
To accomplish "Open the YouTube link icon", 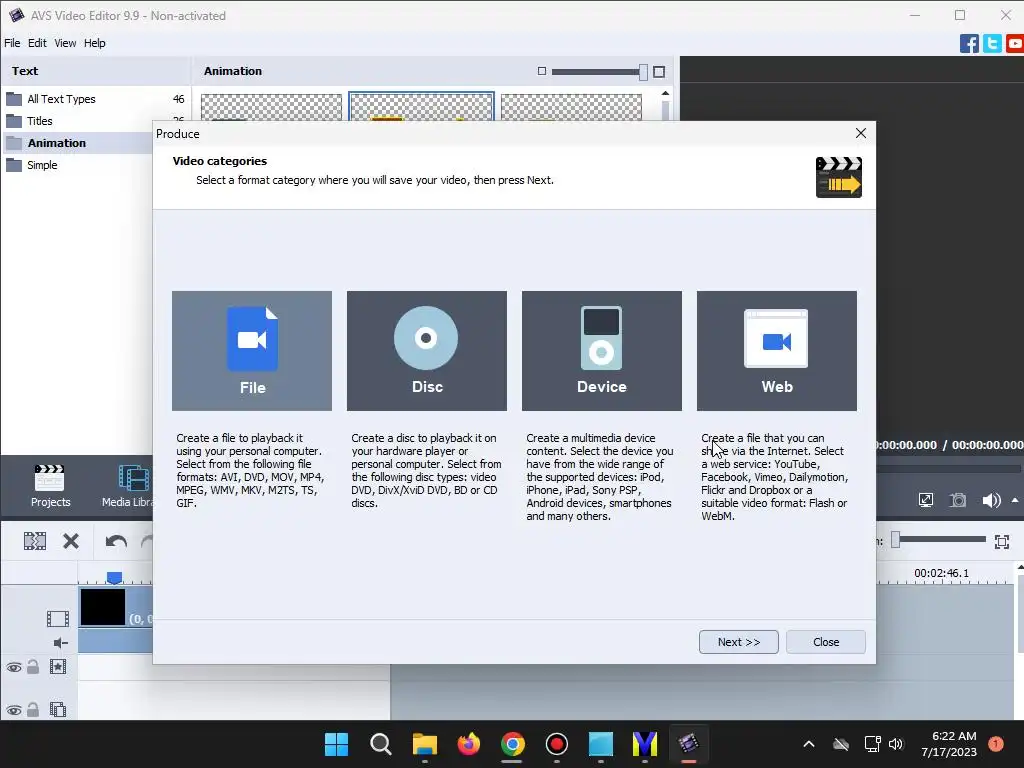I will pos(1015,44).
